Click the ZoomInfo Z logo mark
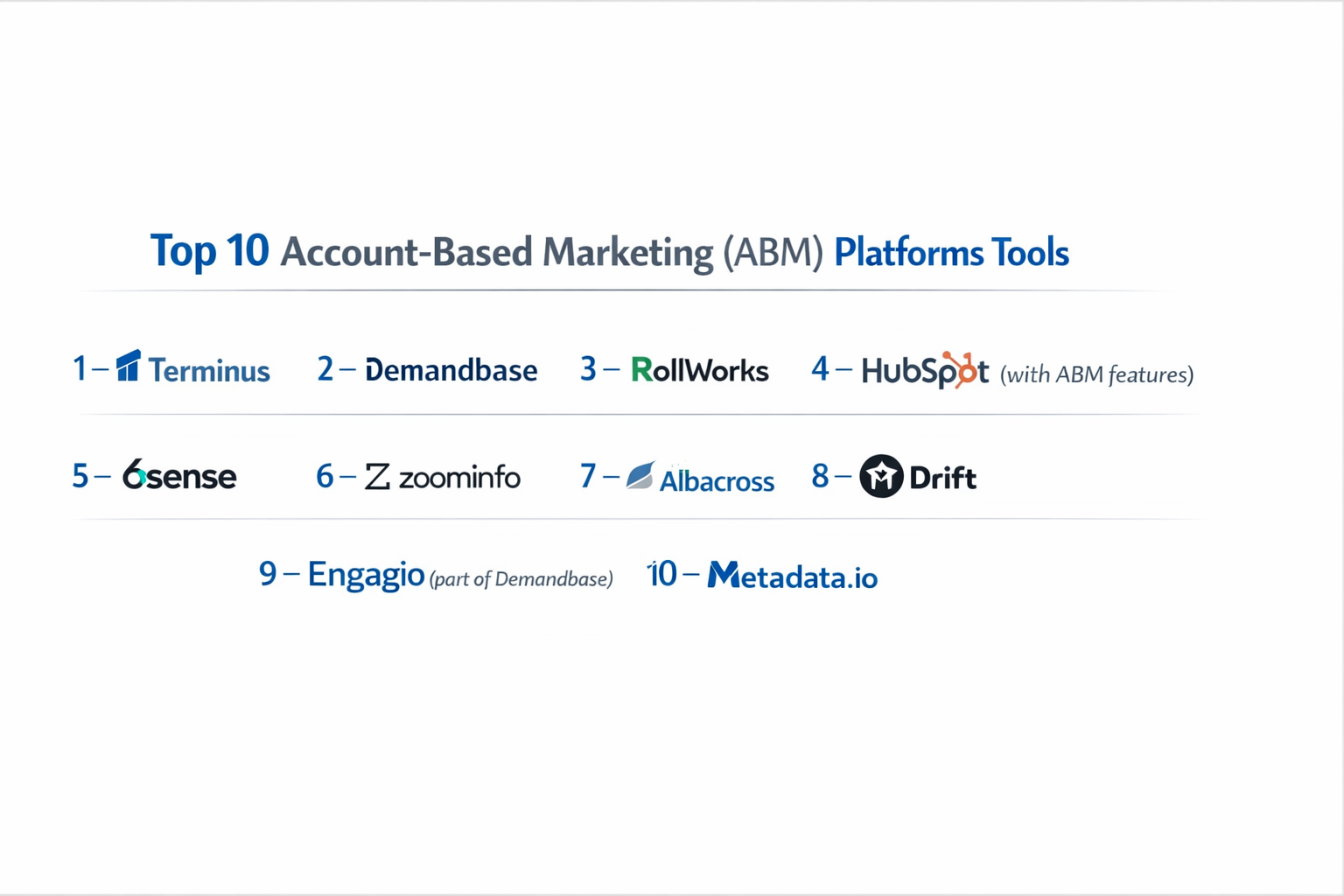Screen dimensions: 1344x896 click(x=377, y=477)
